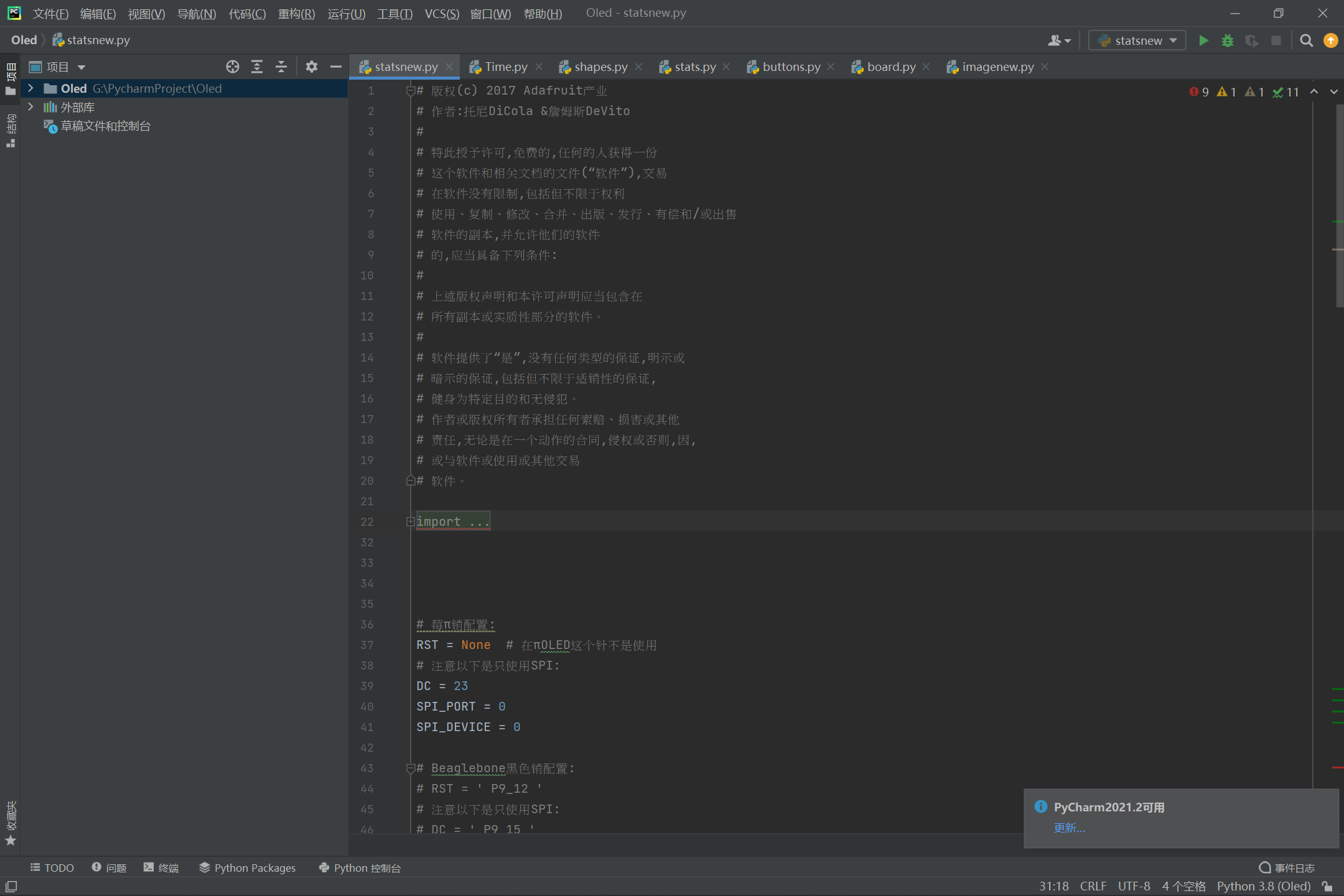This screenshot has height=896, width=1344.
Task: Click Collapse All icon in the project panel
Action: (281, 67)
